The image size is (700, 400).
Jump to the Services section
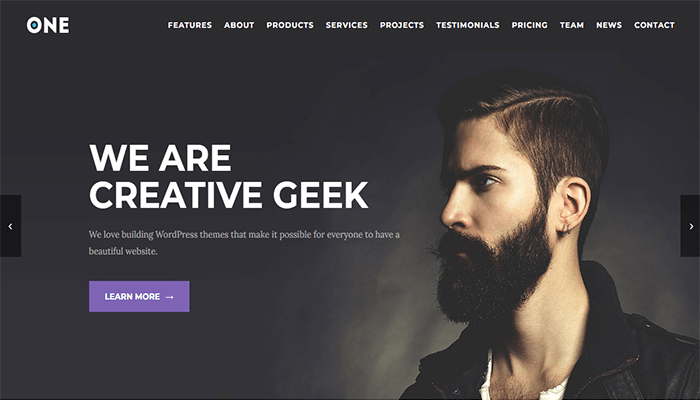click(346, 25)
